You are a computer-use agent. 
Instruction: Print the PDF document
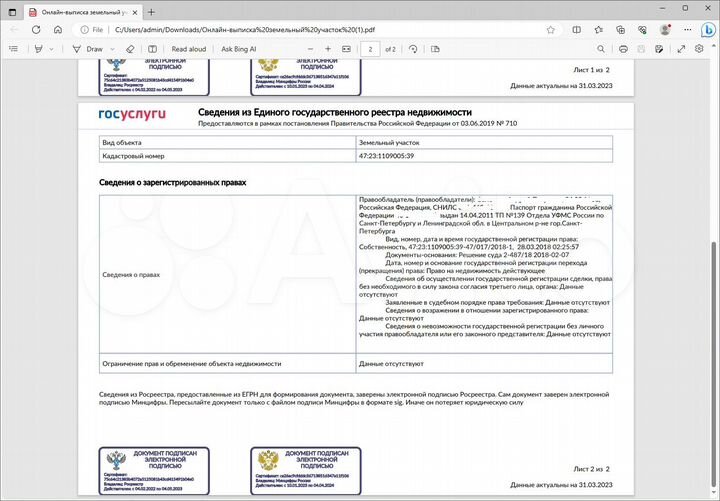coord(623,49)
